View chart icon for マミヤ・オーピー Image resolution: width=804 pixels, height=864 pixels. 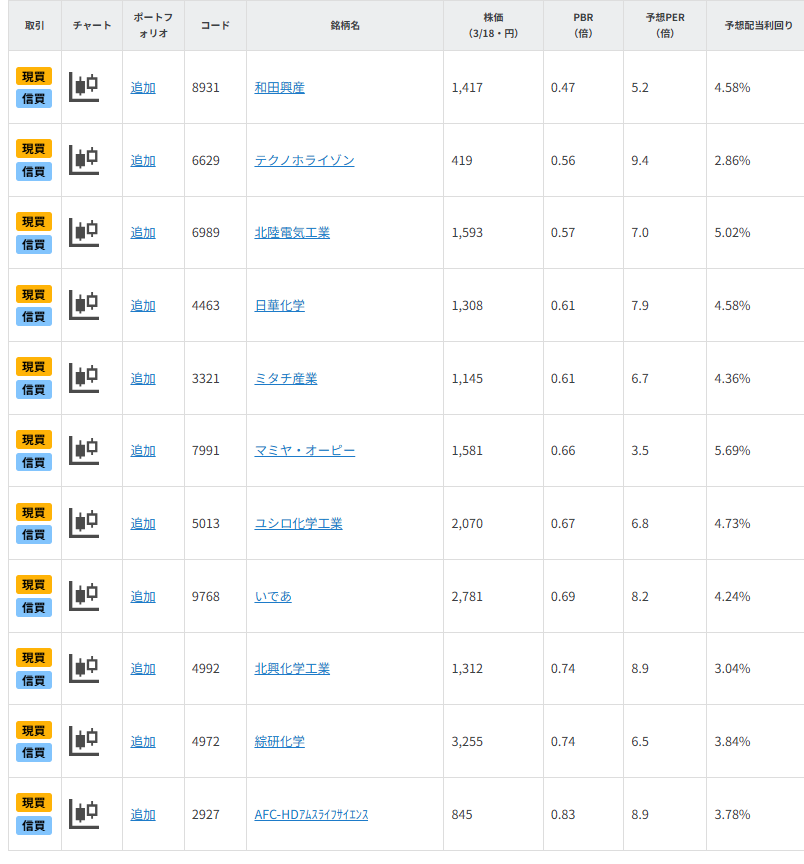click(x=84, y=450)
